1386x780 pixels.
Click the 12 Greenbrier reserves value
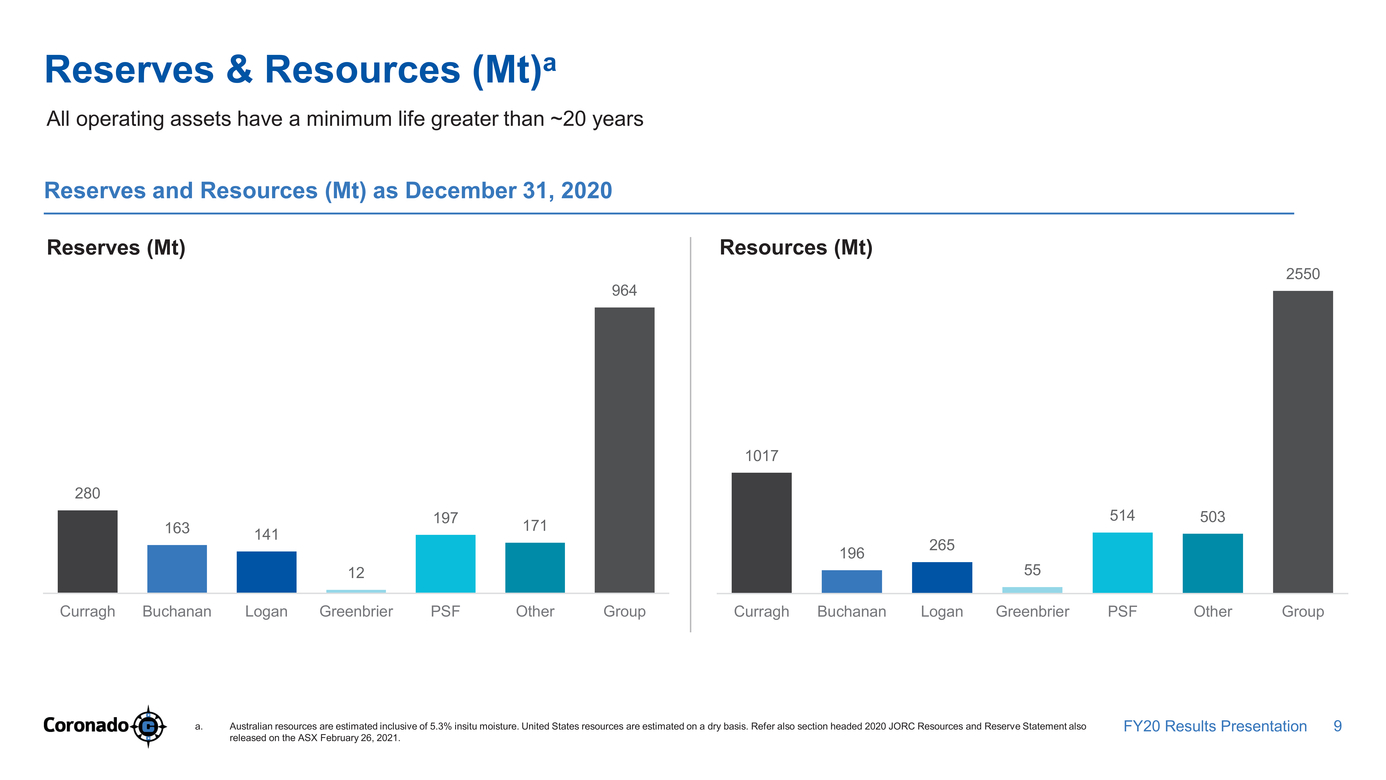356,572
